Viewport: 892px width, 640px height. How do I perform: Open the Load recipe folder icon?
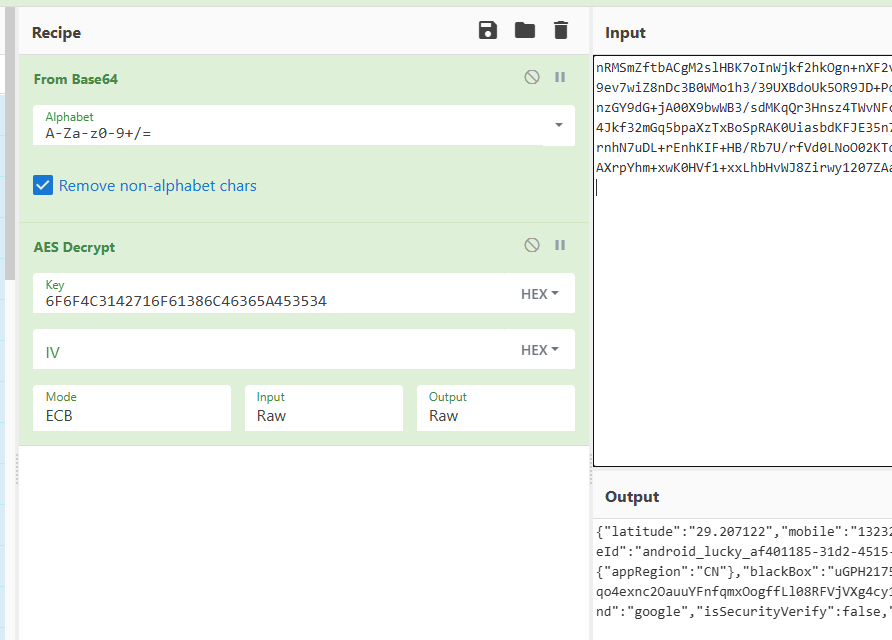[525, 30]
